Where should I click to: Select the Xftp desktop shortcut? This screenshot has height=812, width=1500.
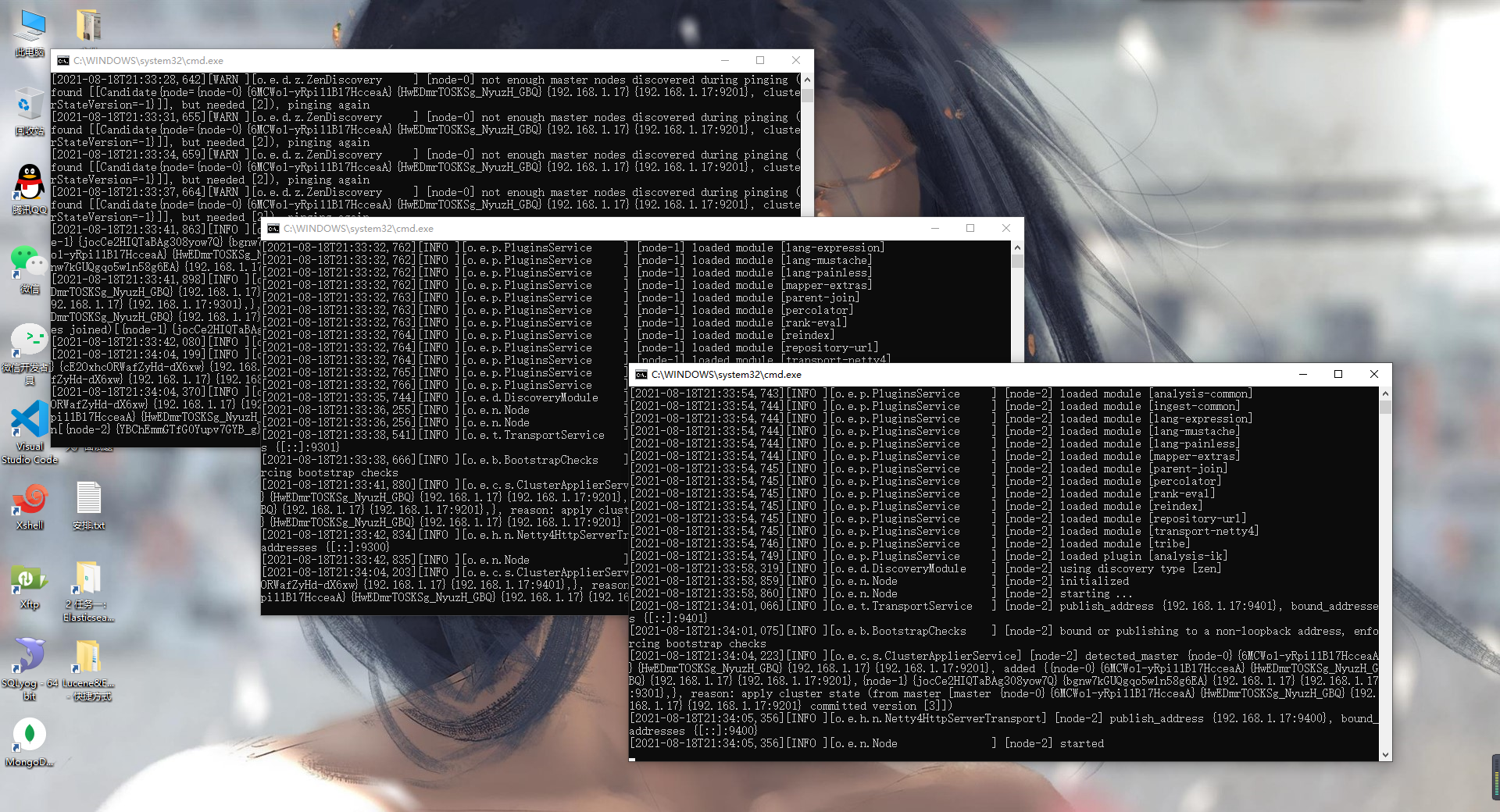click(x=30, y=586)
